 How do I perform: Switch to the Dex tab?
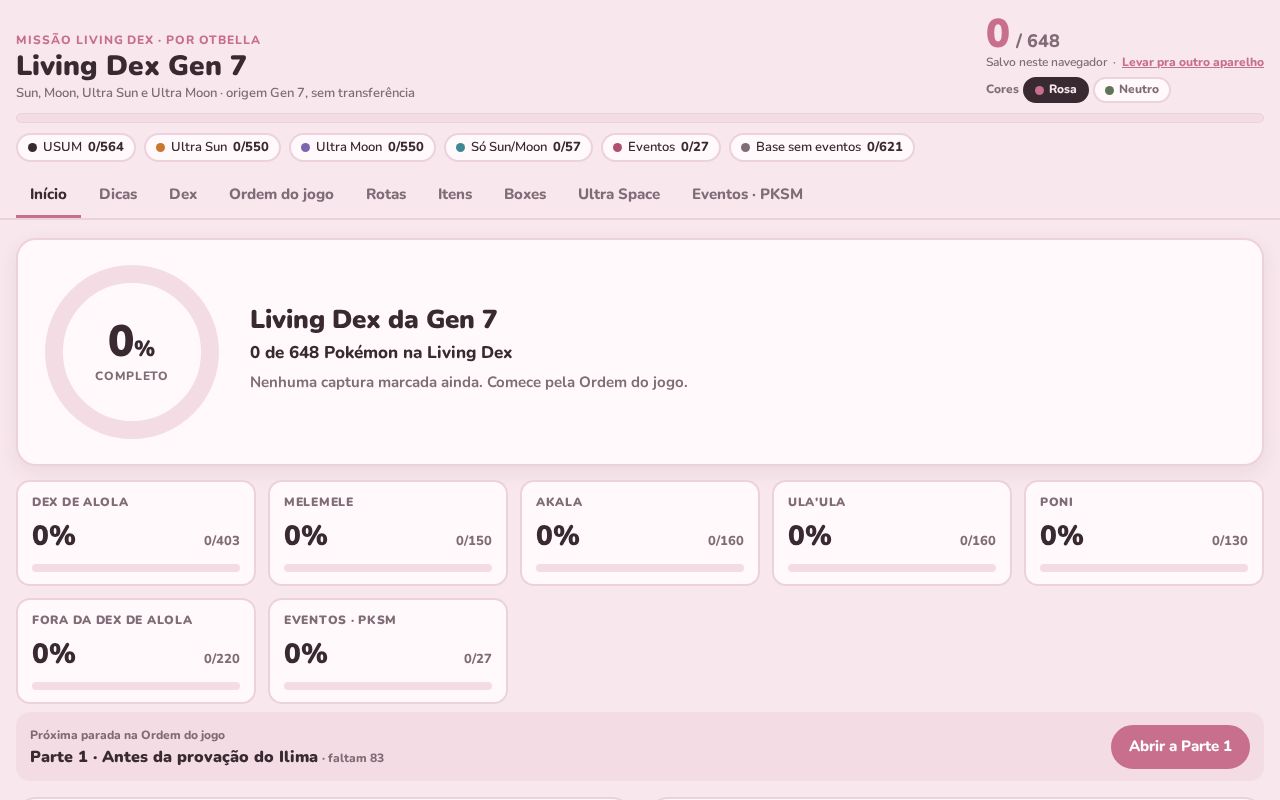coord(183,194)
